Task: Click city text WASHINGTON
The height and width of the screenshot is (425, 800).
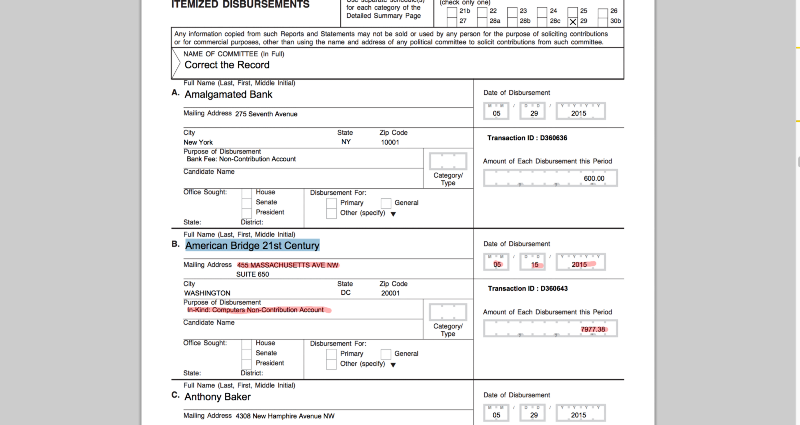Action: 207,293
